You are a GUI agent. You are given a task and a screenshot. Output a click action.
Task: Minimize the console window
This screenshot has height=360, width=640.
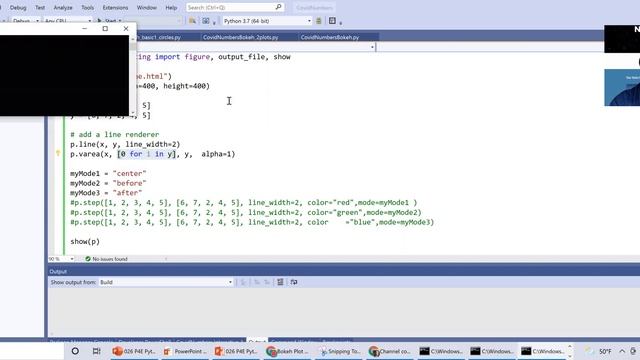click(84, 29)
